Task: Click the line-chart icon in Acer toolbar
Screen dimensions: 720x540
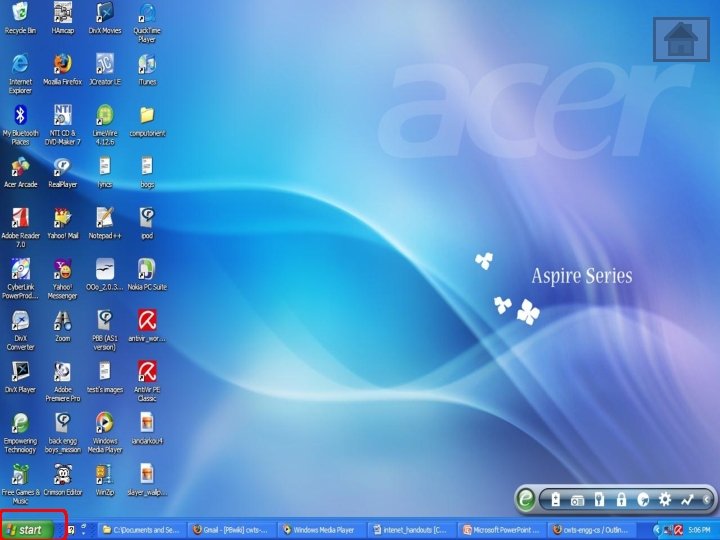Action: click(687, 499)
